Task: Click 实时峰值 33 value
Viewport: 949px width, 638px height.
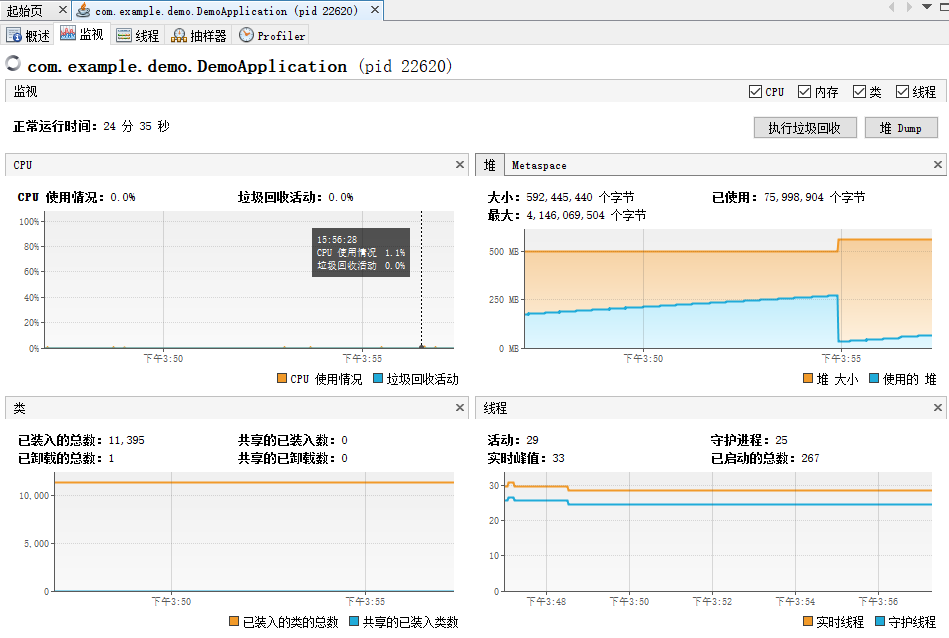Action: point(558,458)
